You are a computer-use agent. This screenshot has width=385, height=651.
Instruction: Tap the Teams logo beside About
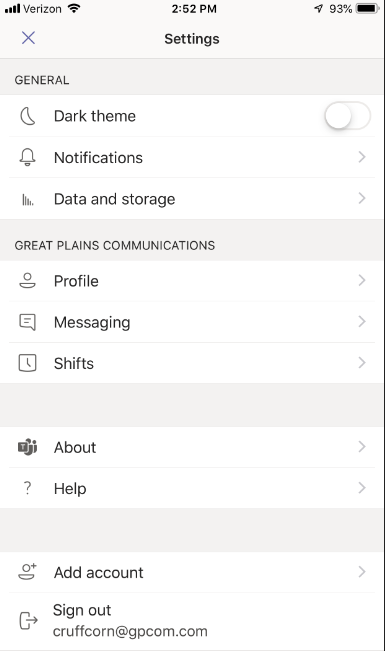(27, 447)
